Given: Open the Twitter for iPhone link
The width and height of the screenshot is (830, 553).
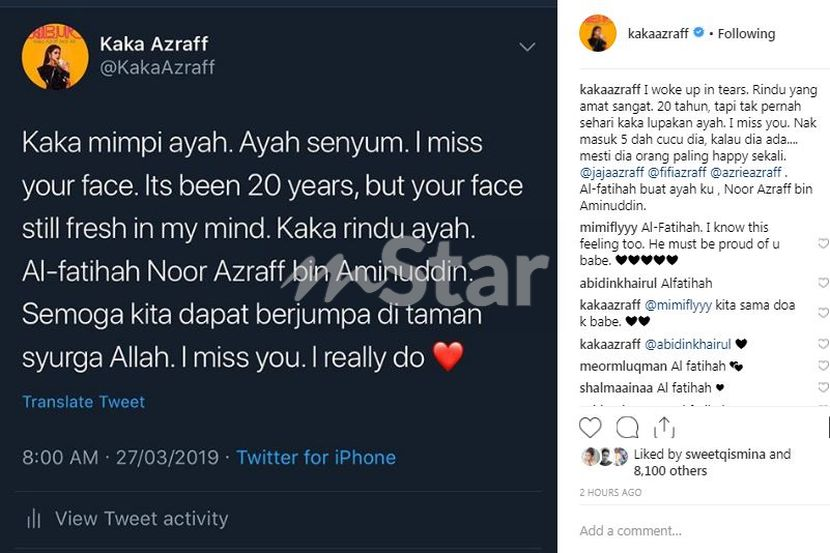Looking at the screenshot, I should pyautogui.click(x=316, y=457).
